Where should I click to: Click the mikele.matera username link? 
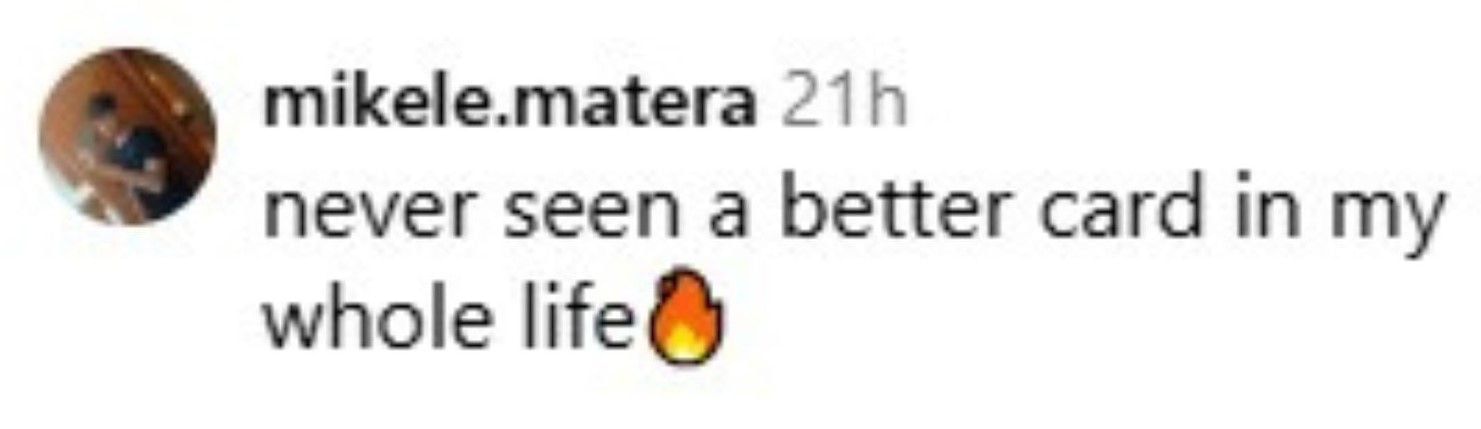coord(510,106)
